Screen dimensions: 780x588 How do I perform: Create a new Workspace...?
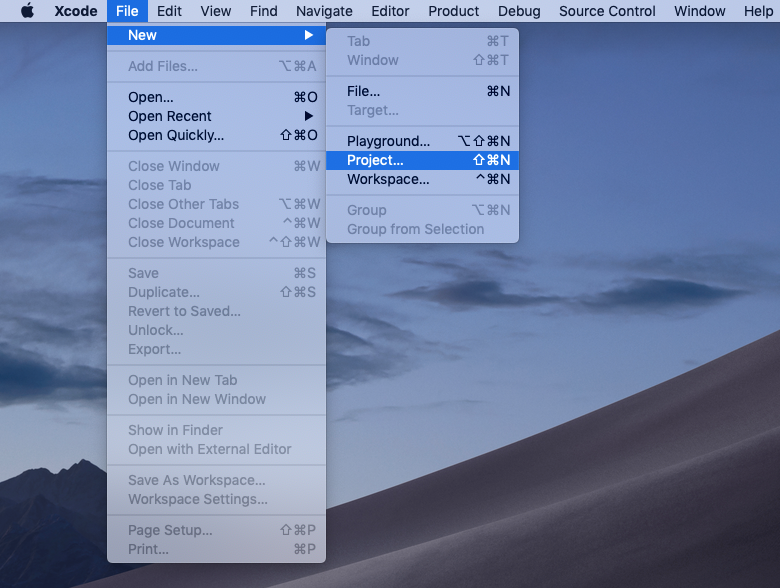422,179
